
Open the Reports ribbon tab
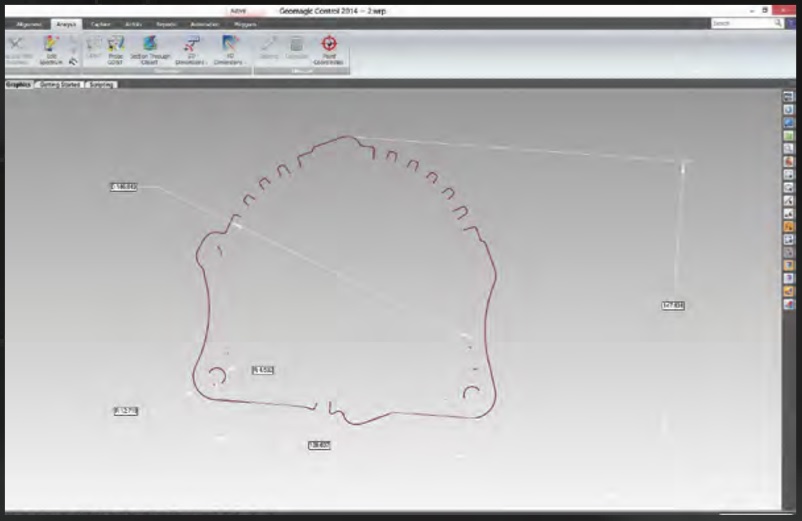click(x=161, y=23)
